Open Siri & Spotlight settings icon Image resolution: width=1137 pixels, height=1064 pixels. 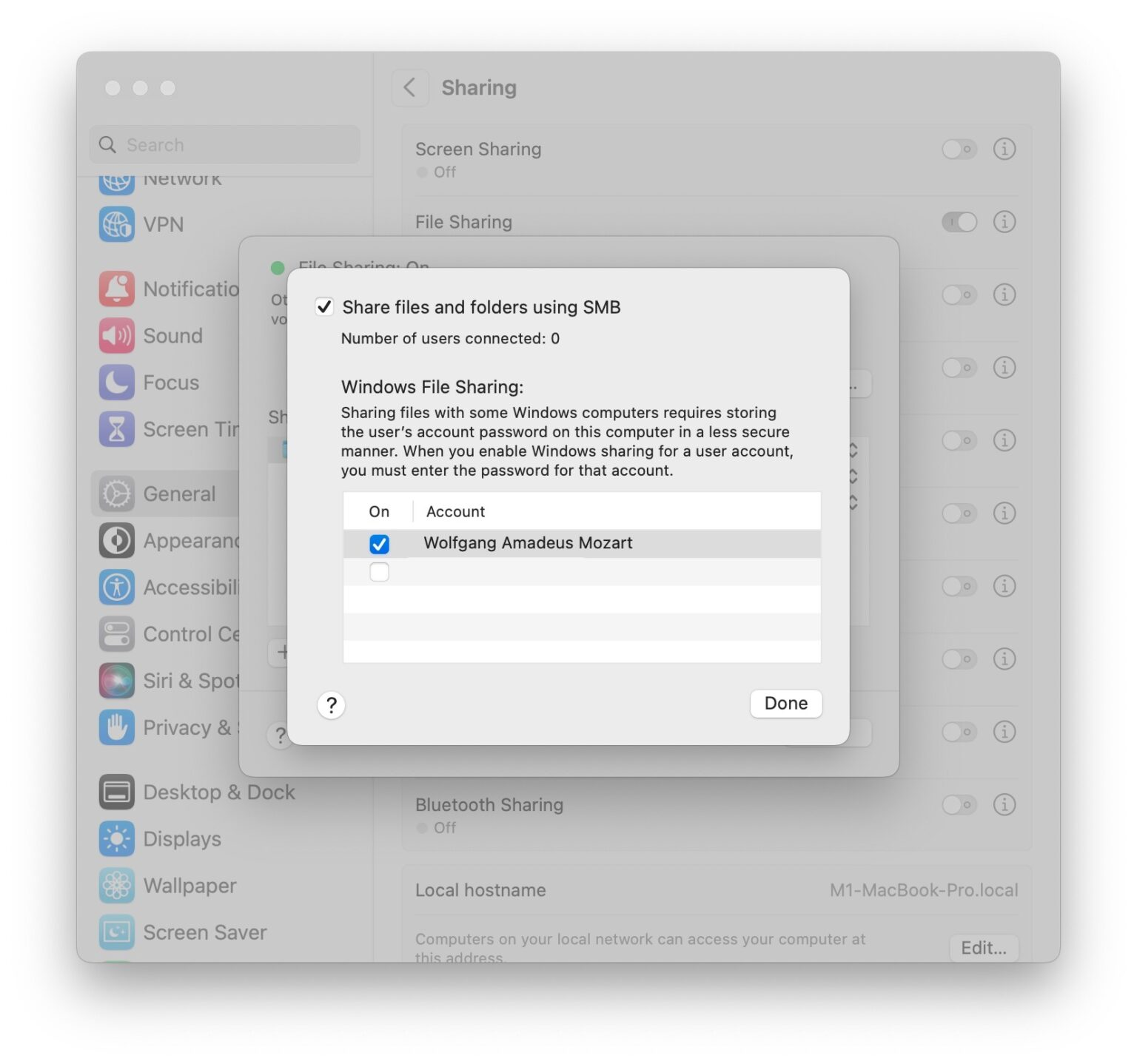pyautogui.click(x=117, y=681)
